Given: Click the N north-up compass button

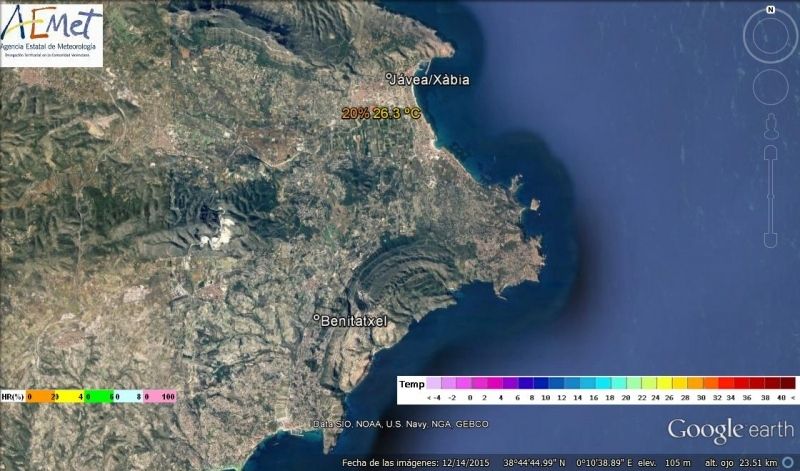Looking at the screenshot, I should (x=771, y=10).
